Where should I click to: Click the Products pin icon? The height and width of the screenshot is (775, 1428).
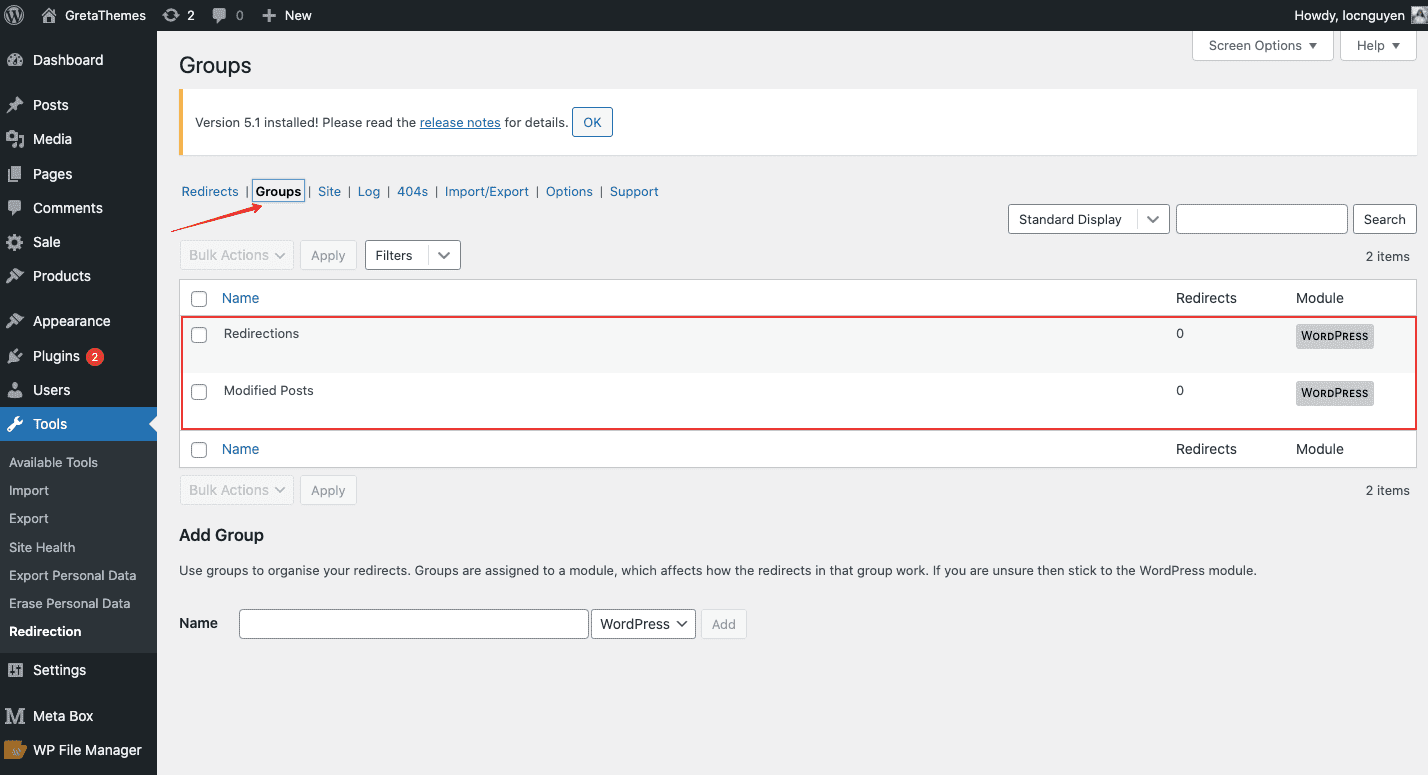[x=15, y=276]
